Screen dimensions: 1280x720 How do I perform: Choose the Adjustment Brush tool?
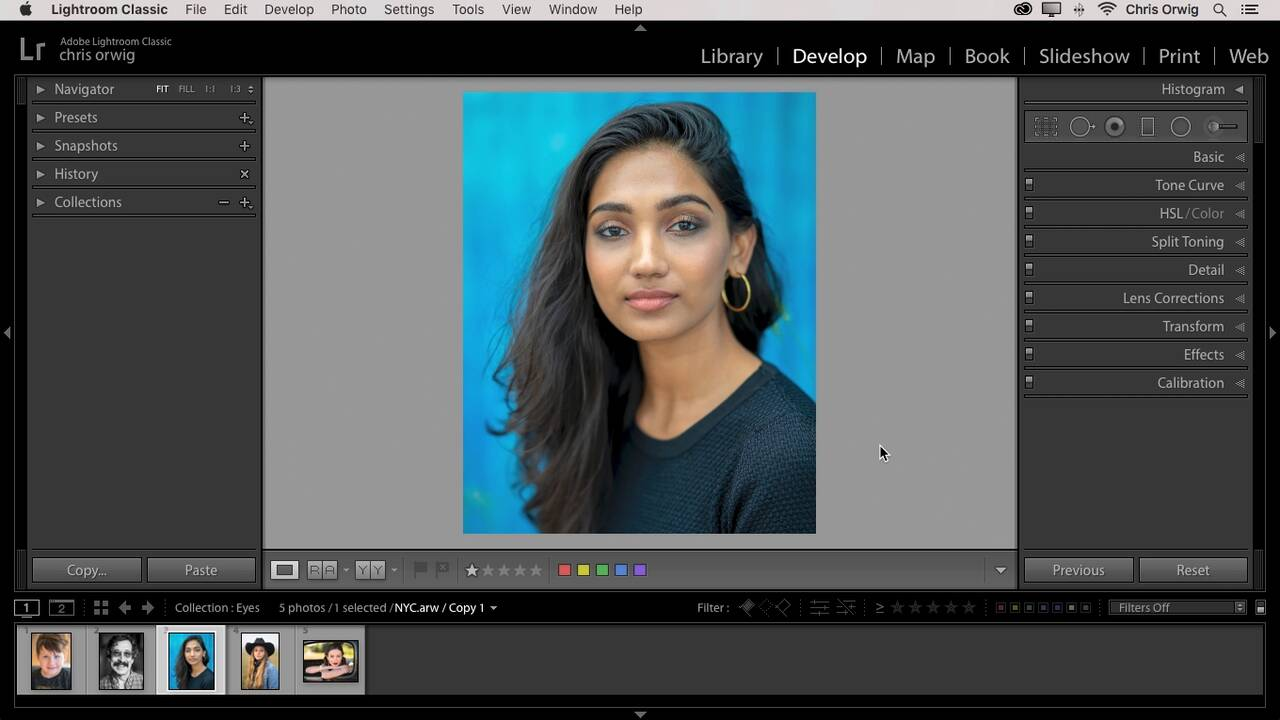click(1222, 127)
